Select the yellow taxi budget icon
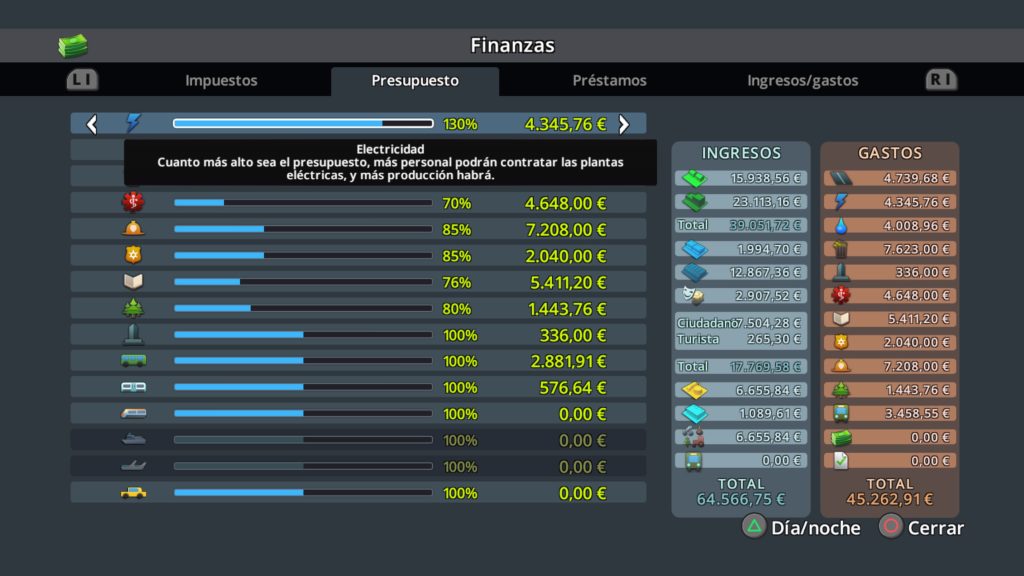The height and width of the screenshot is (576, 1024). click(x=133, y=493)
